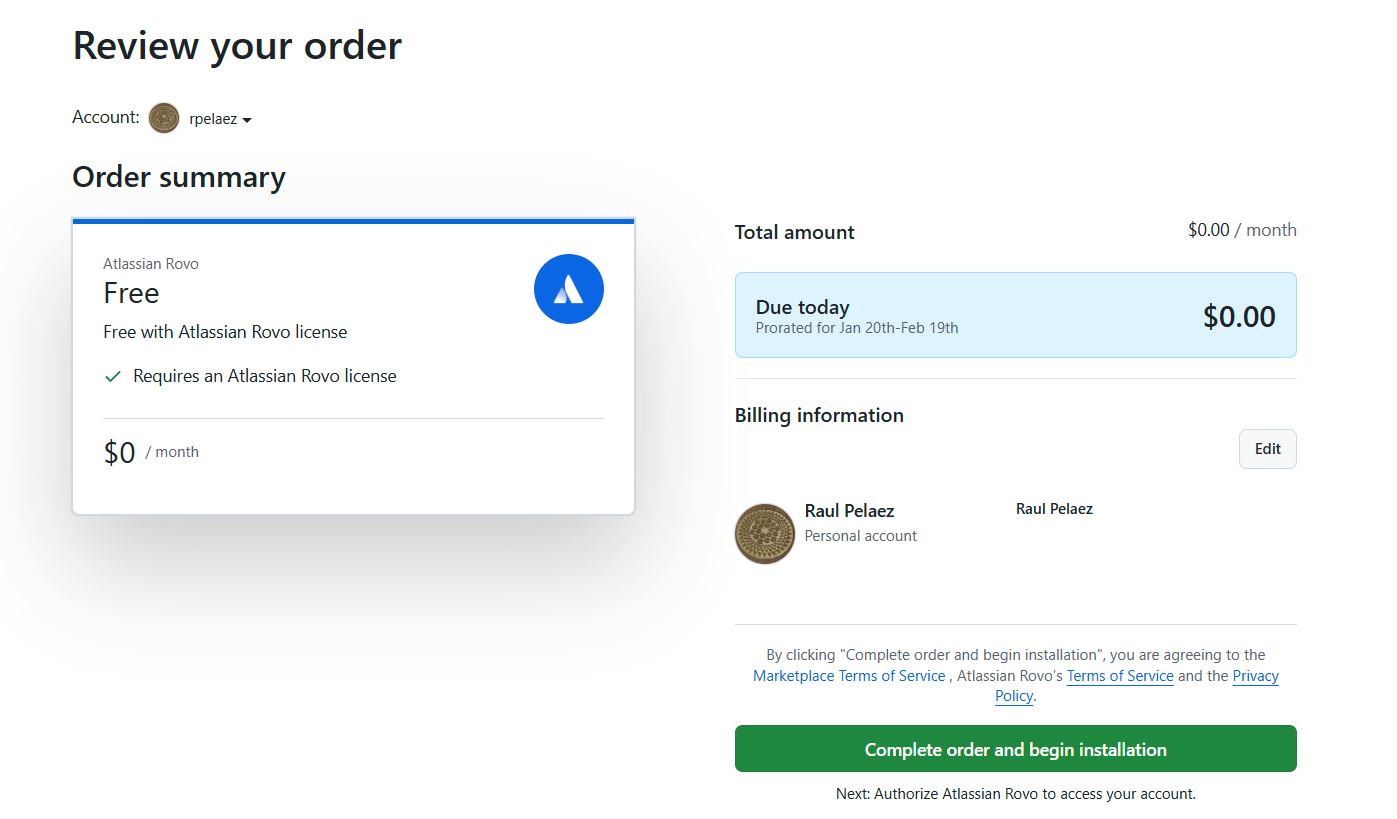Open Atlassian Rovo's Terms of Service link
The image size is (1397, 819).
click(1120, 676)
